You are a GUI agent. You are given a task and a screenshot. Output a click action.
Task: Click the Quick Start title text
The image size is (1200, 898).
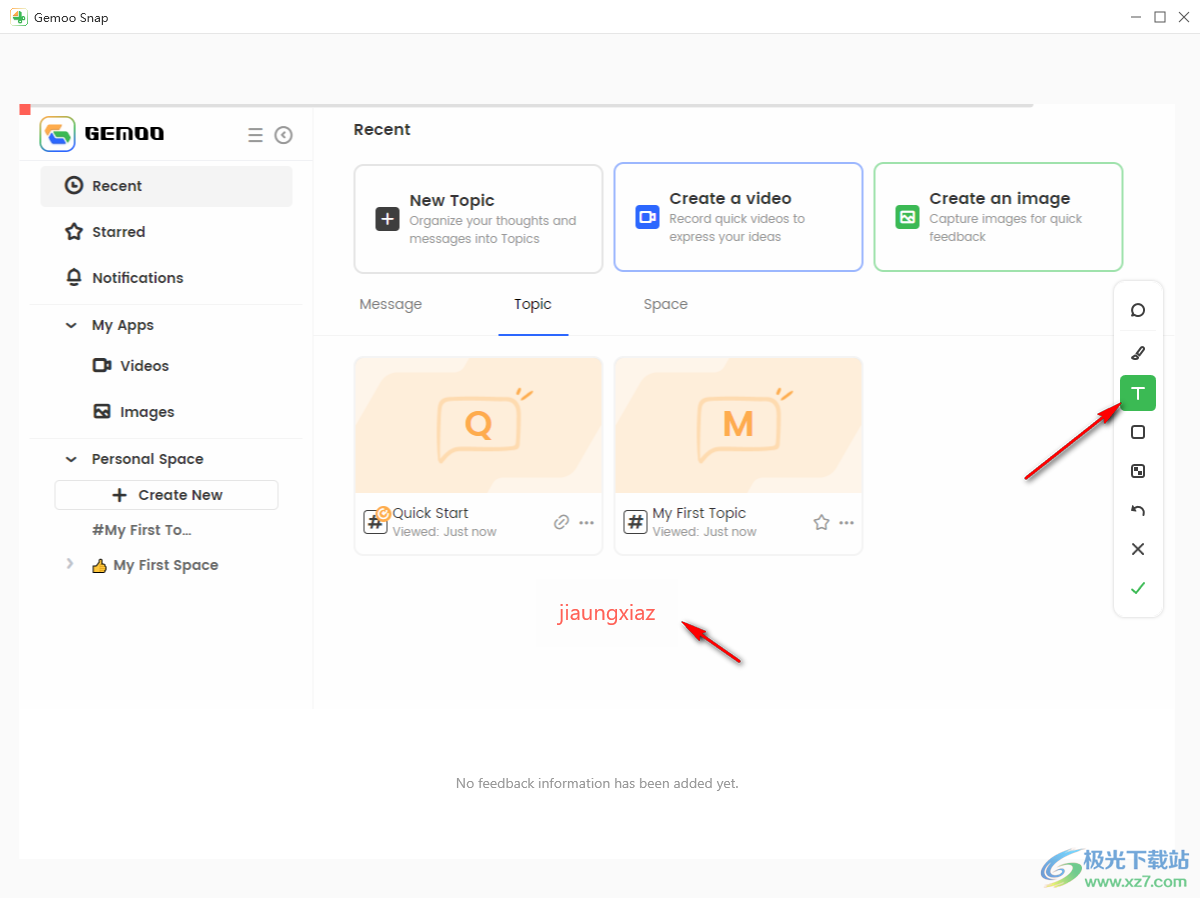(430, 513)
